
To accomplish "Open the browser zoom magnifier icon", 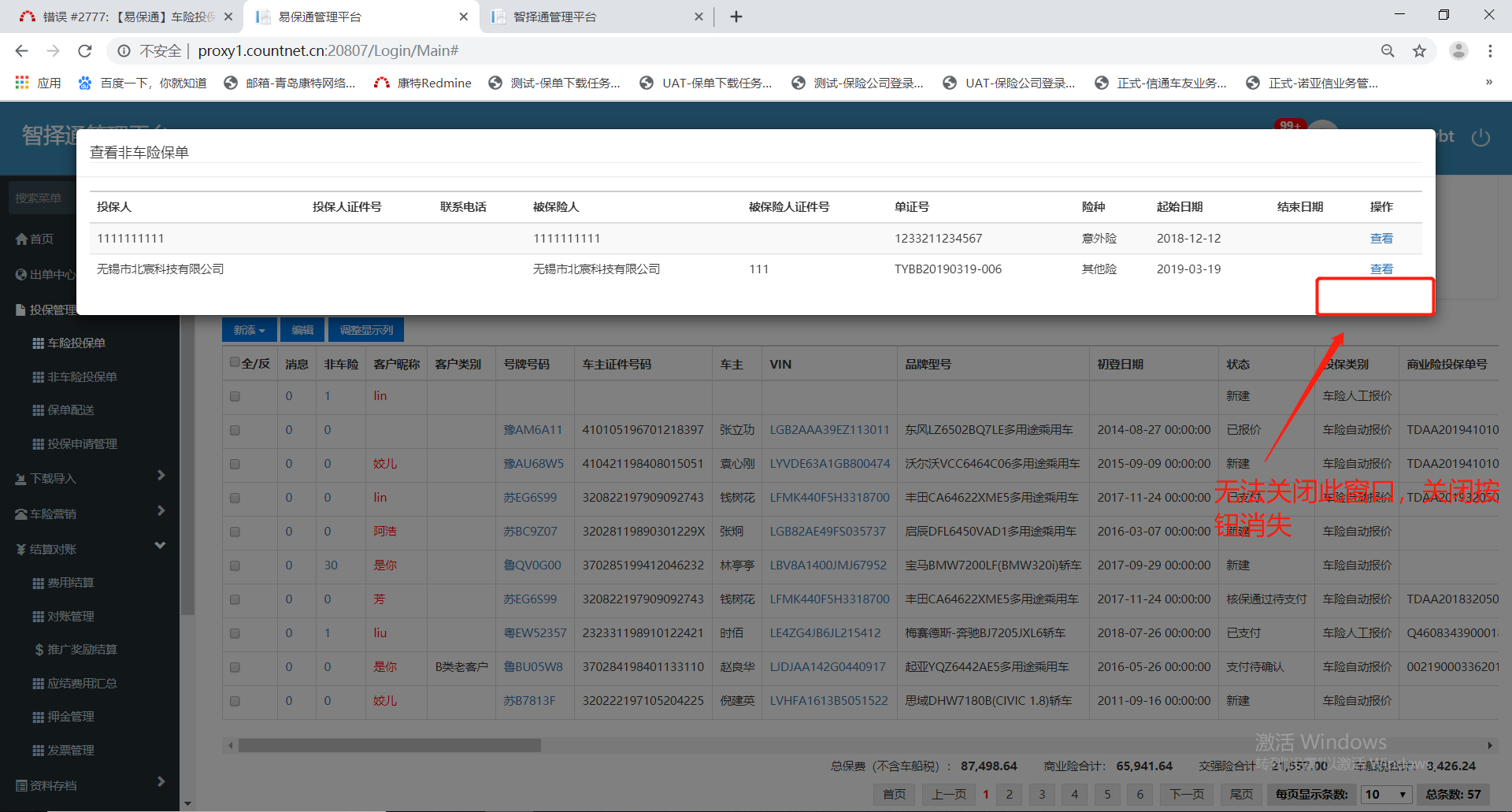I will click(1388, 51).
